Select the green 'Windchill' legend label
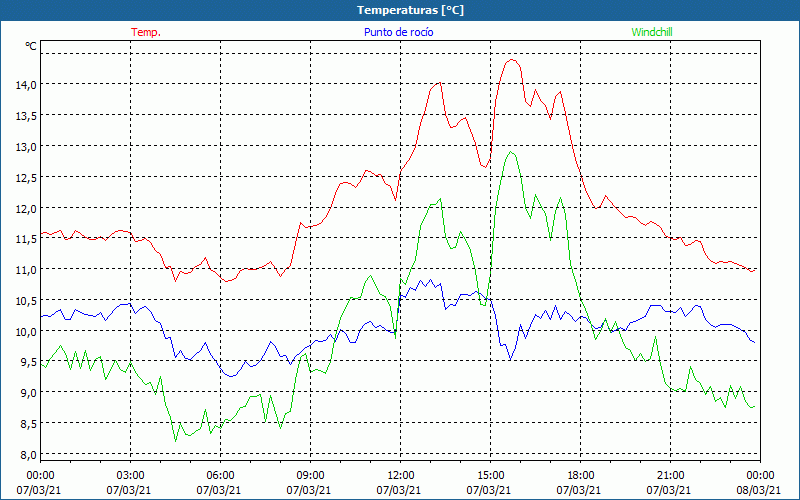Screen dimensions: 800x500 point(652,32)
